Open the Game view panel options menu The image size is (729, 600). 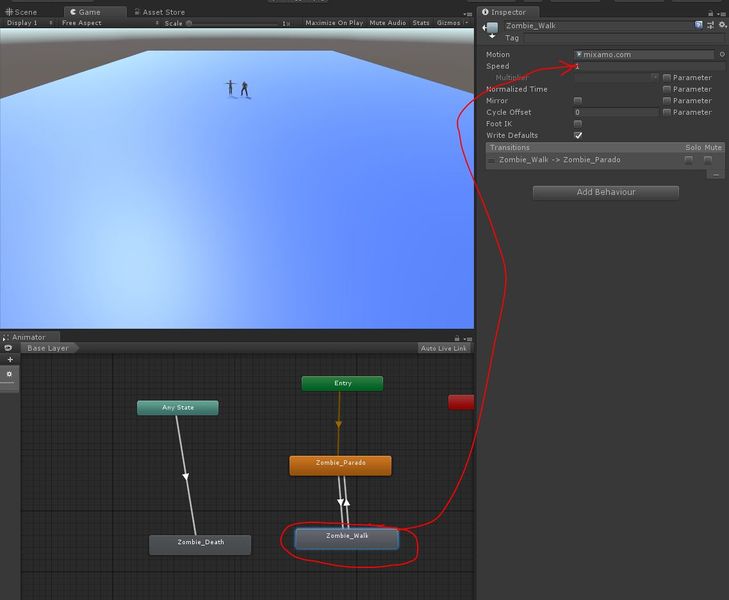[468, 14]
